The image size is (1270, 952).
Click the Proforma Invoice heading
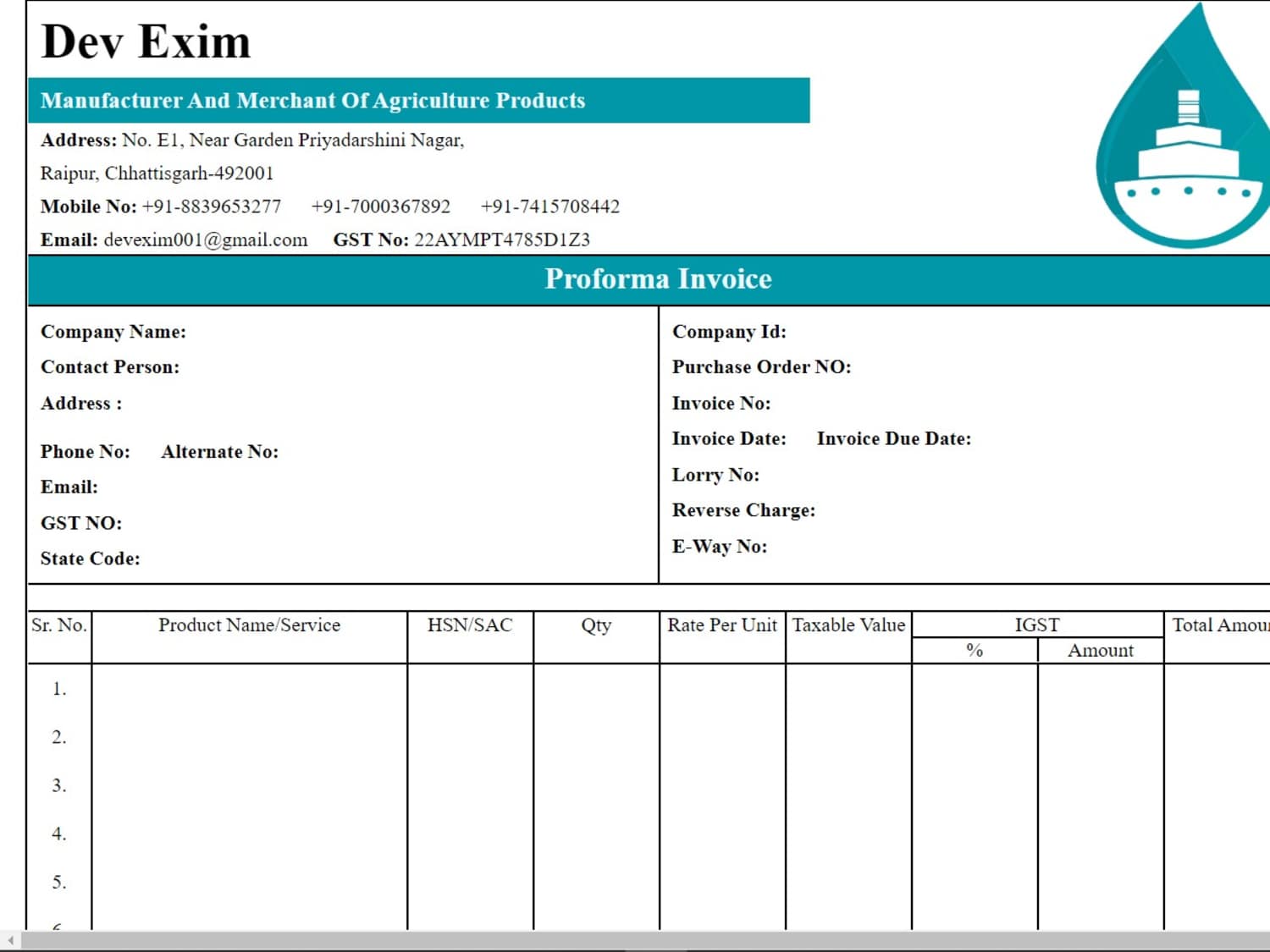658,279
